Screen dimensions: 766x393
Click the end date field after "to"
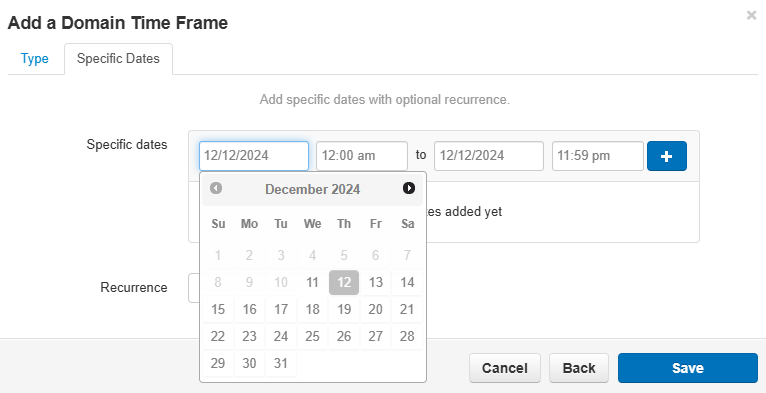(x=489, y=156)
